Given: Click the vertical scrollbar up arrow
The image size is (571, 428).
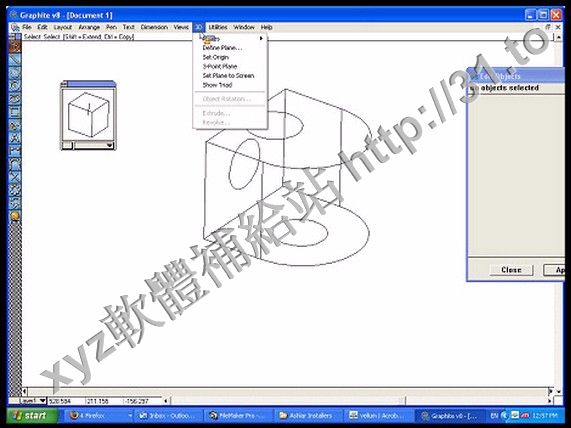Looking at the screenshot, I should pos(559,37).
